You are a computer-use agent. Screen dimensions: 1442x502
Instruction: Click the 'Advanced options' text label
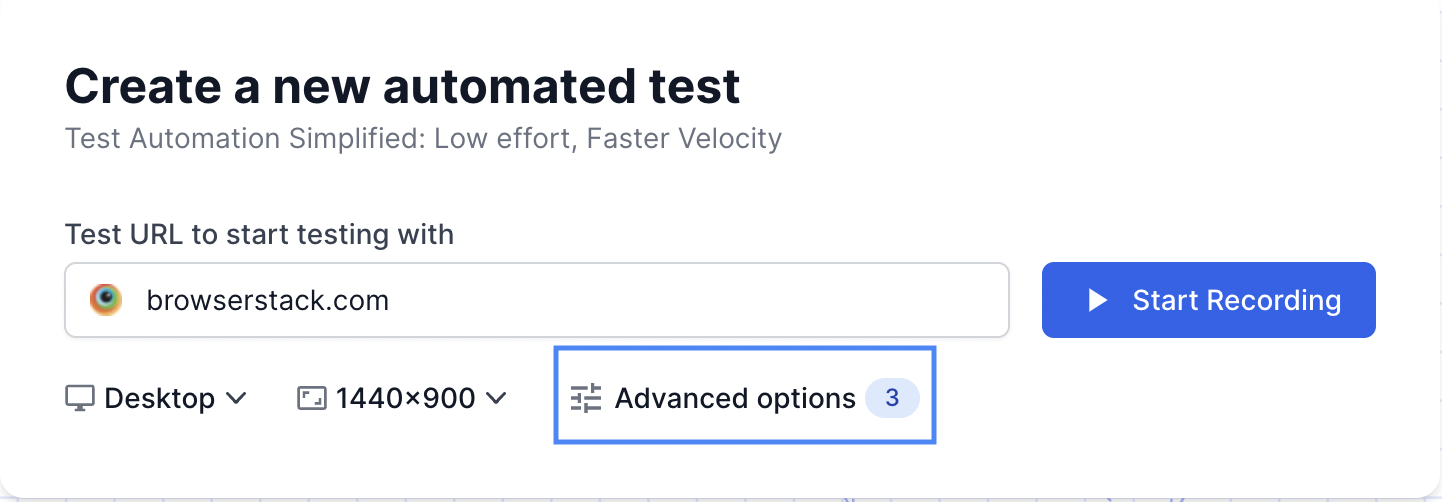(735, 398)
